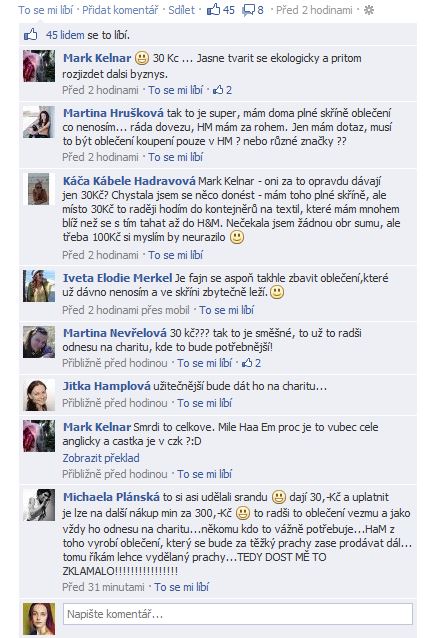The height and width of the screenshot is (638, 435).
Task: Click the 'Napište komentář…' input field
Action: coord(238,614)
